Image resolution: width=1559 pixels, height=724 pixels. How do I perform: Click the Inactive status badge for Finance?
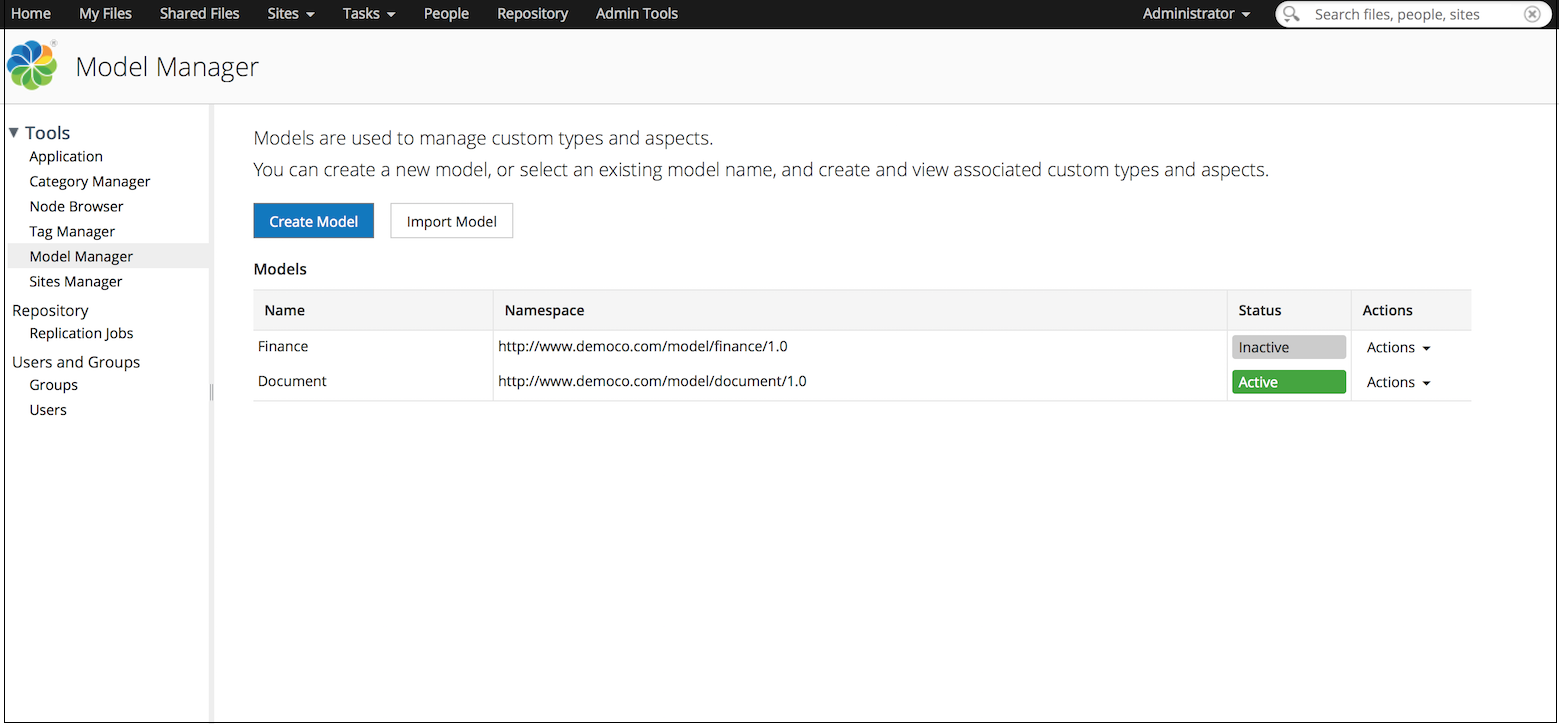[1289, 348]
